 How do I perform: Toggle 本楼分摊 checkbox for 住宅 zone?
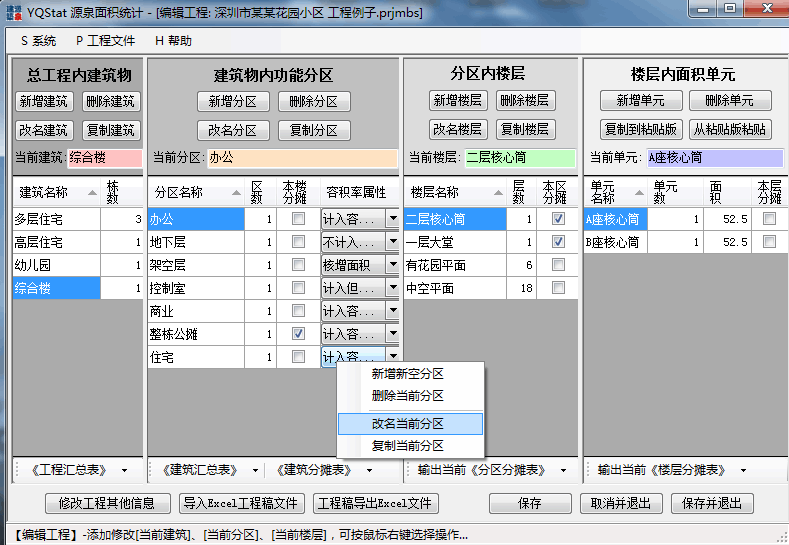click(x=298, y=356)
